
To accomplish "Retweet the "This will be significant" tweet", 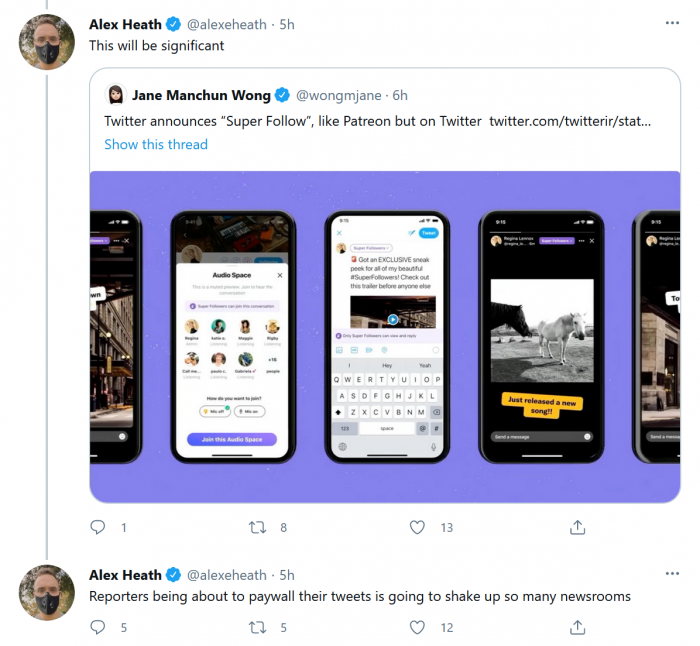I will pyautogui.click(x=258, y=527).
